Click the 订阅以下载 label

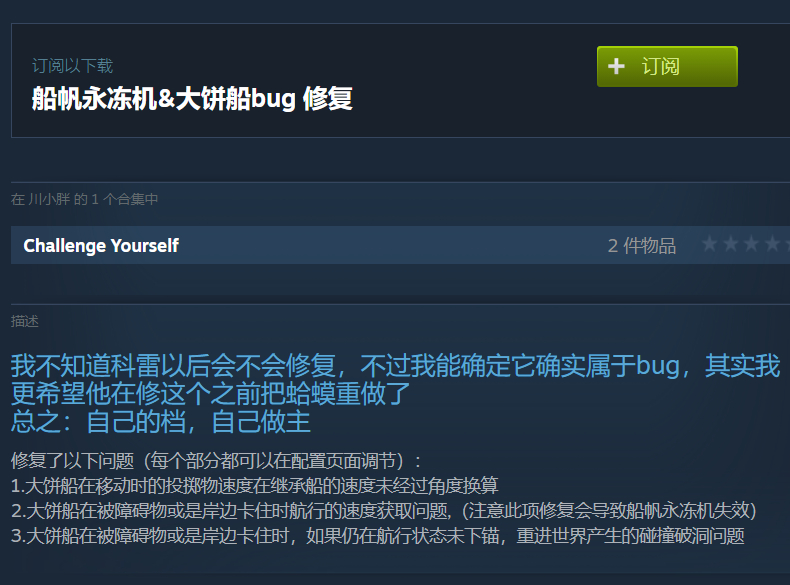73,66
